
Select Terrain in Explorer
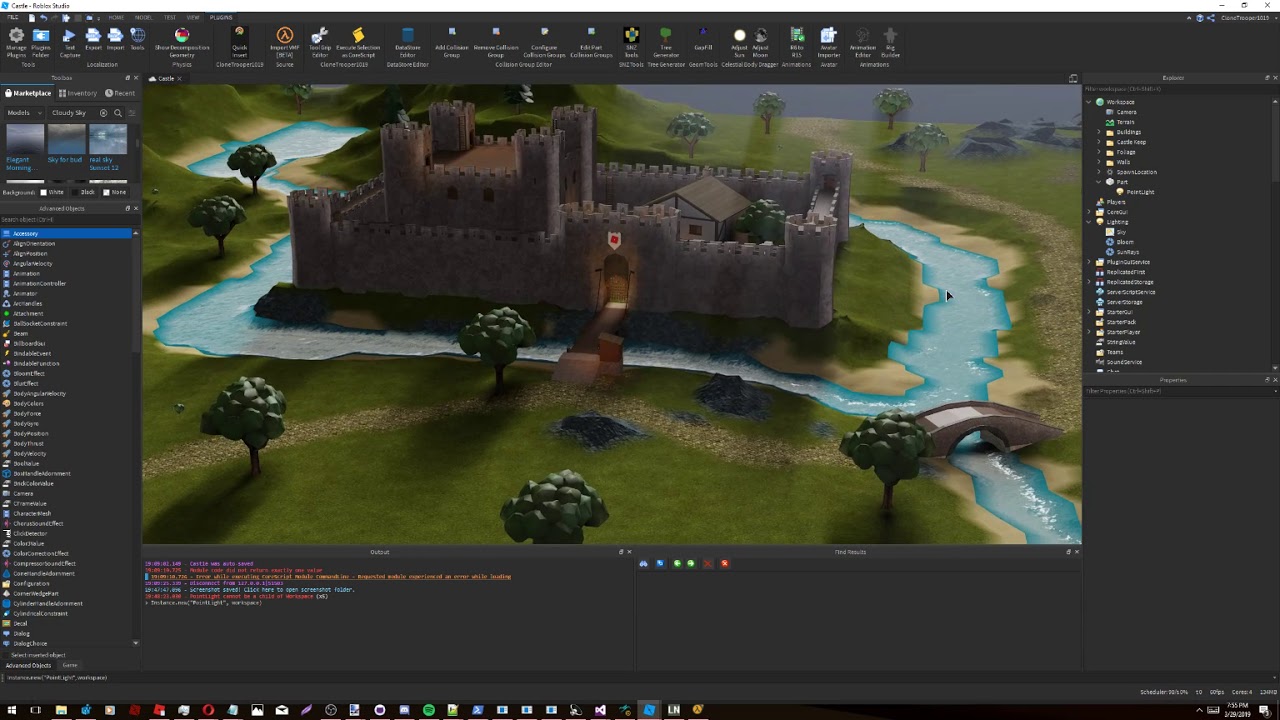[1125, 122]
